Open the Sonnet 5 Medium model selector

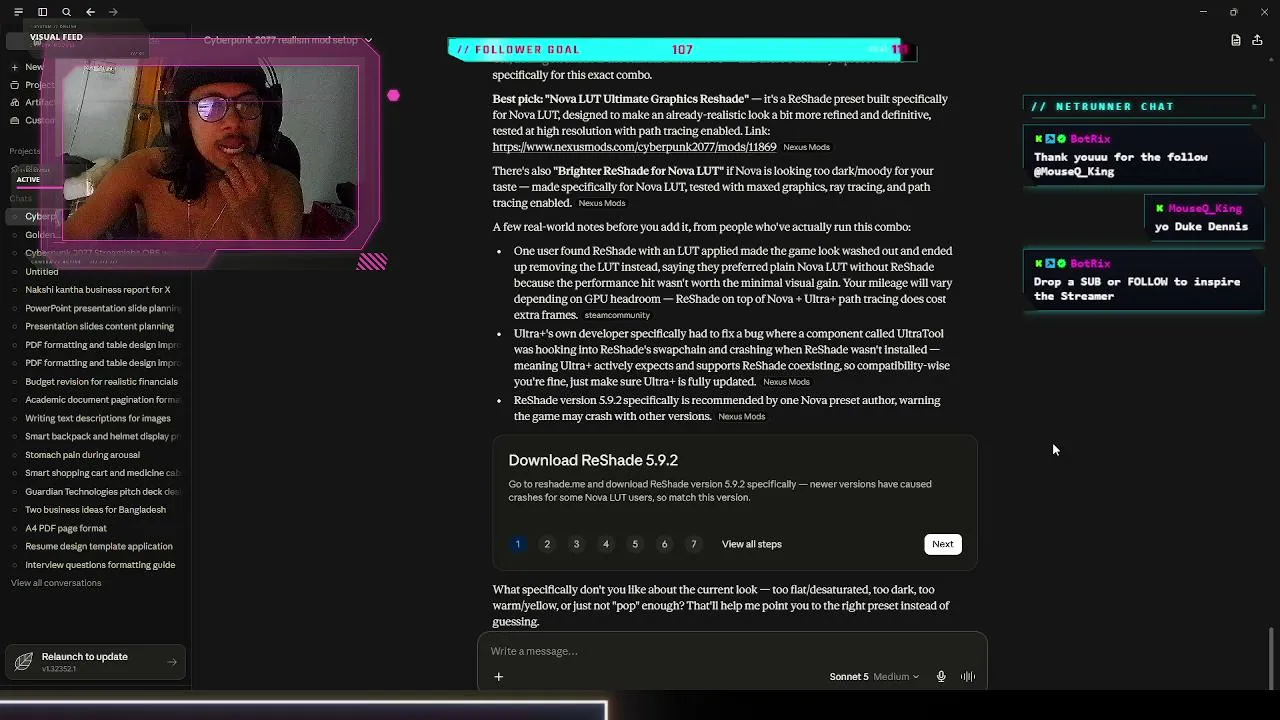[x=873, y=677]
